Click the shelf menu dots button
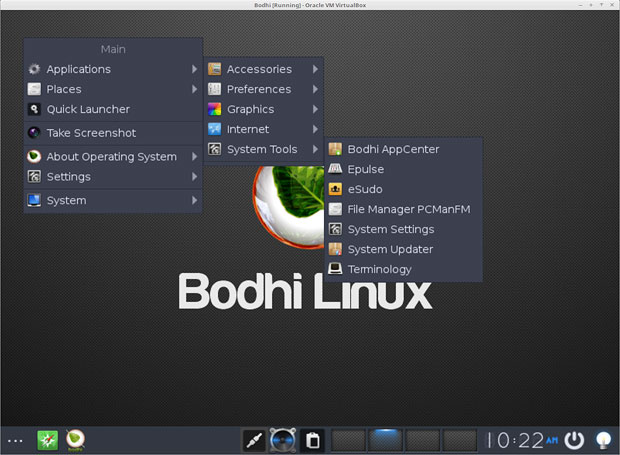620x455 pixels. point(15,441)
